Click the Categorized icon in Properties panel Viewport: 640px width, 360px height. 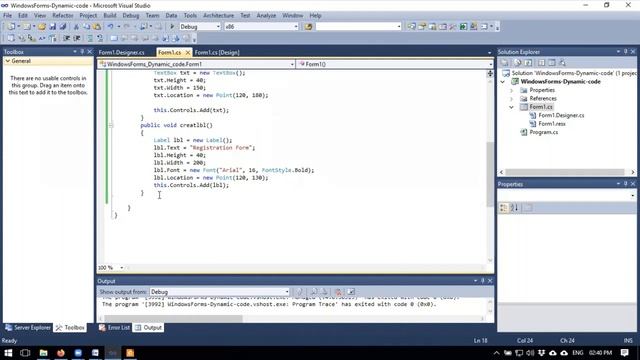504,208
